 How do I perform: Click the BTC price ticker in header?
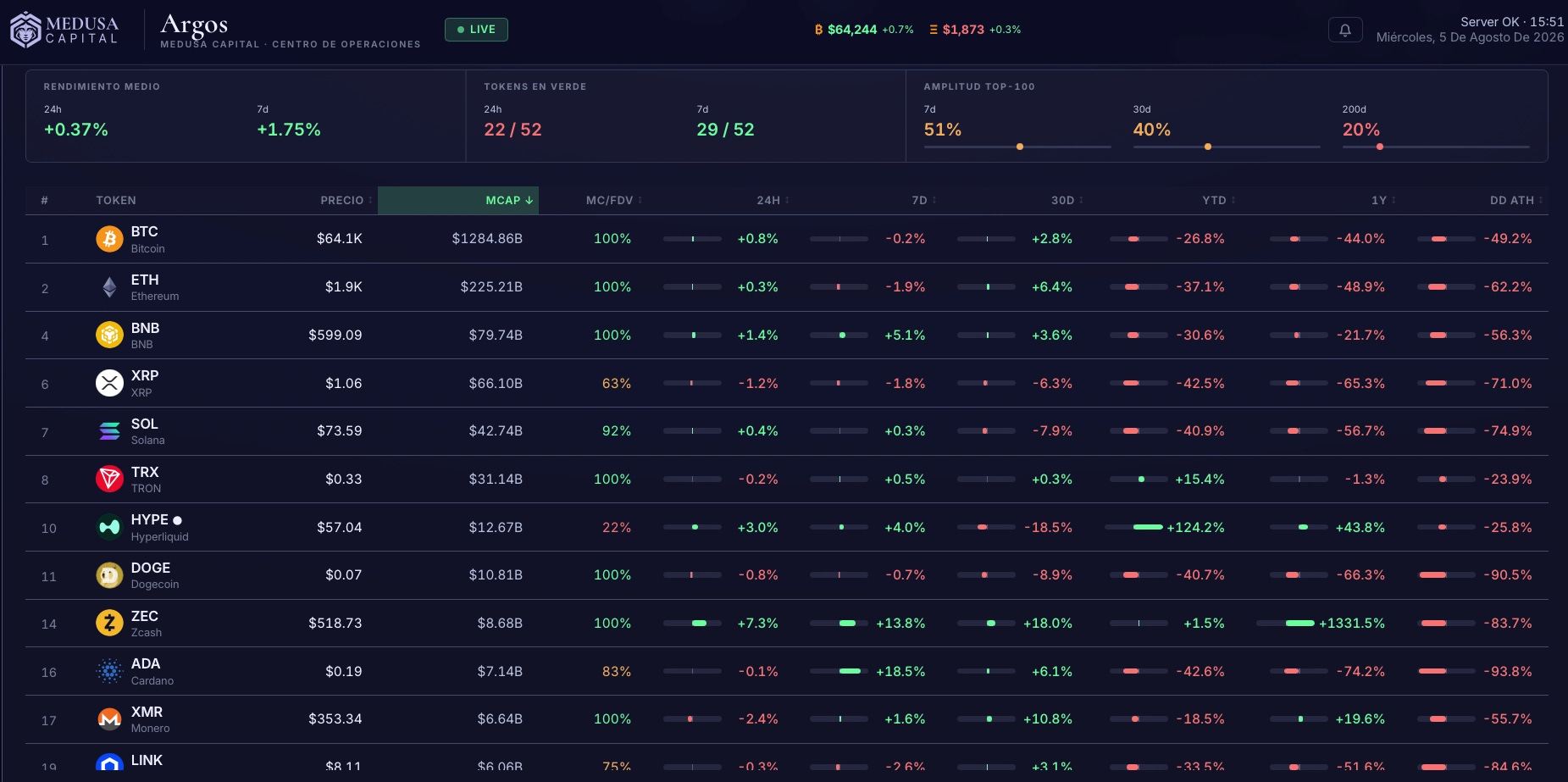pyautogui.click(x=864, y=30)
